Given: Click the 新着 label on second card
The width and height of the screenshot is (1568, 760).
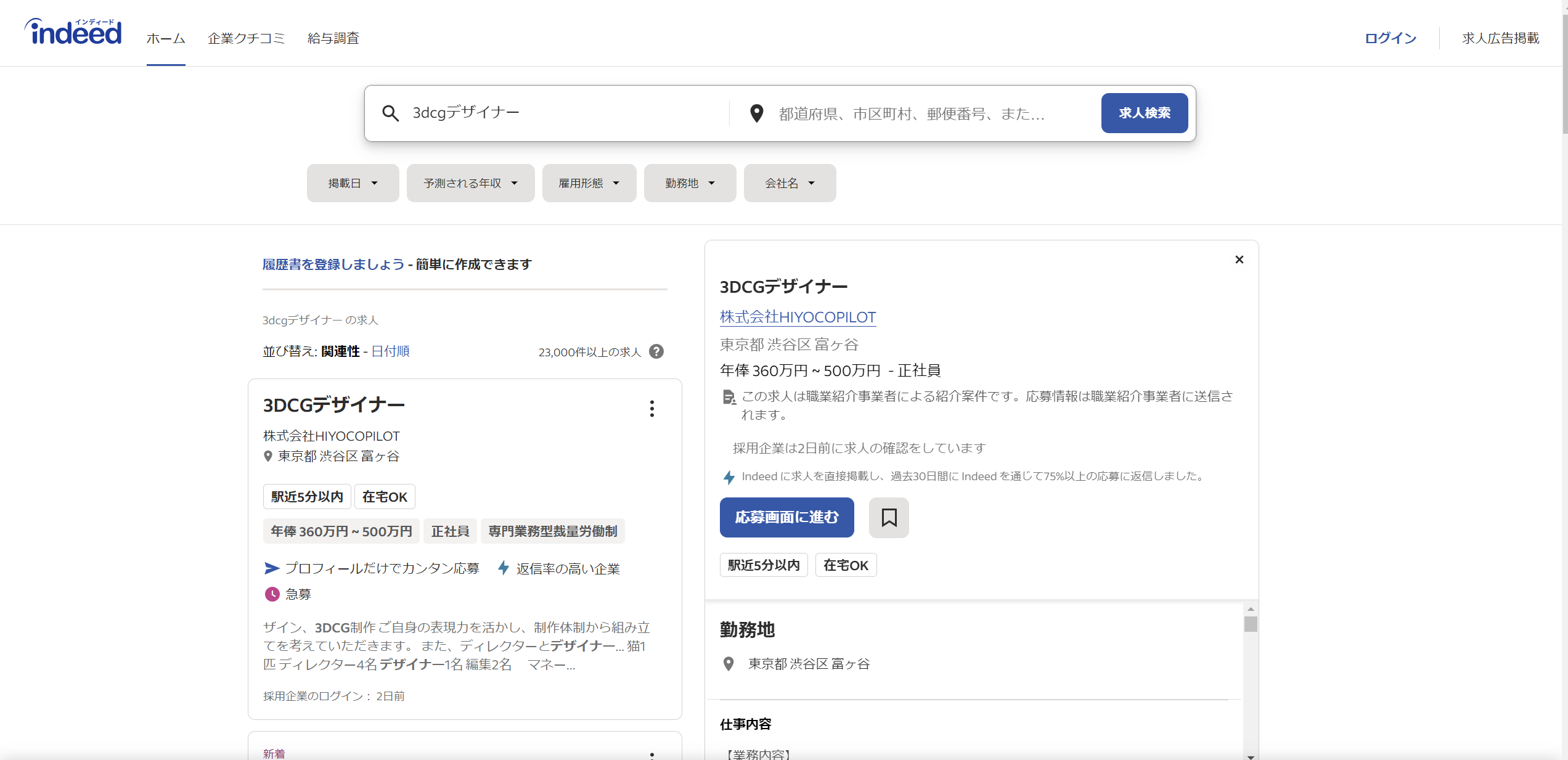Looking at the screenshot, I should click(274, 754).
